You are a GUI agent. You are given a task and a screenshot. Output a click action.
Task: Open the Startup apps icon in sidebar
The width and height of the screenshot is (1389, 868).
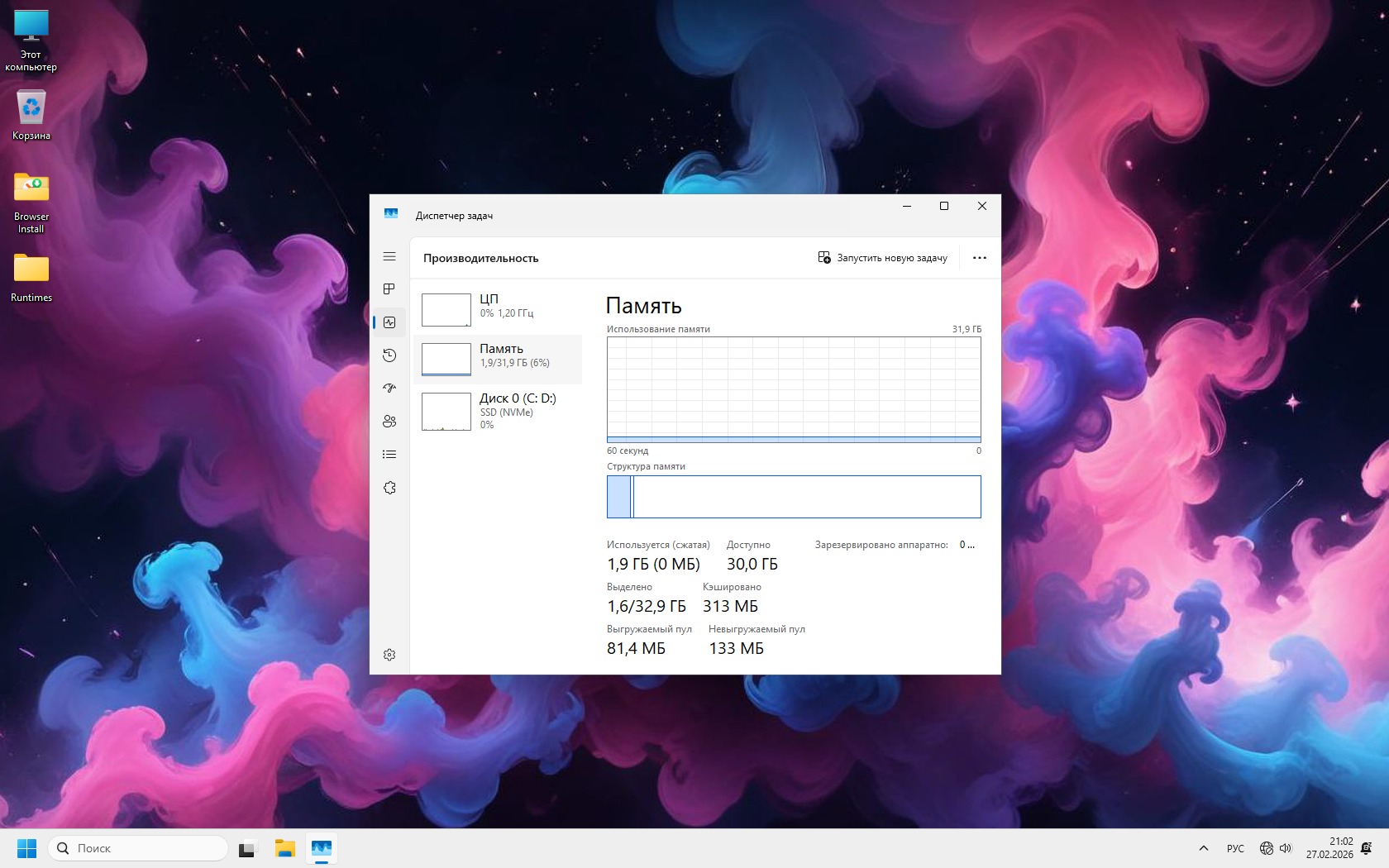pyautogui.click(x=389, y=389)
